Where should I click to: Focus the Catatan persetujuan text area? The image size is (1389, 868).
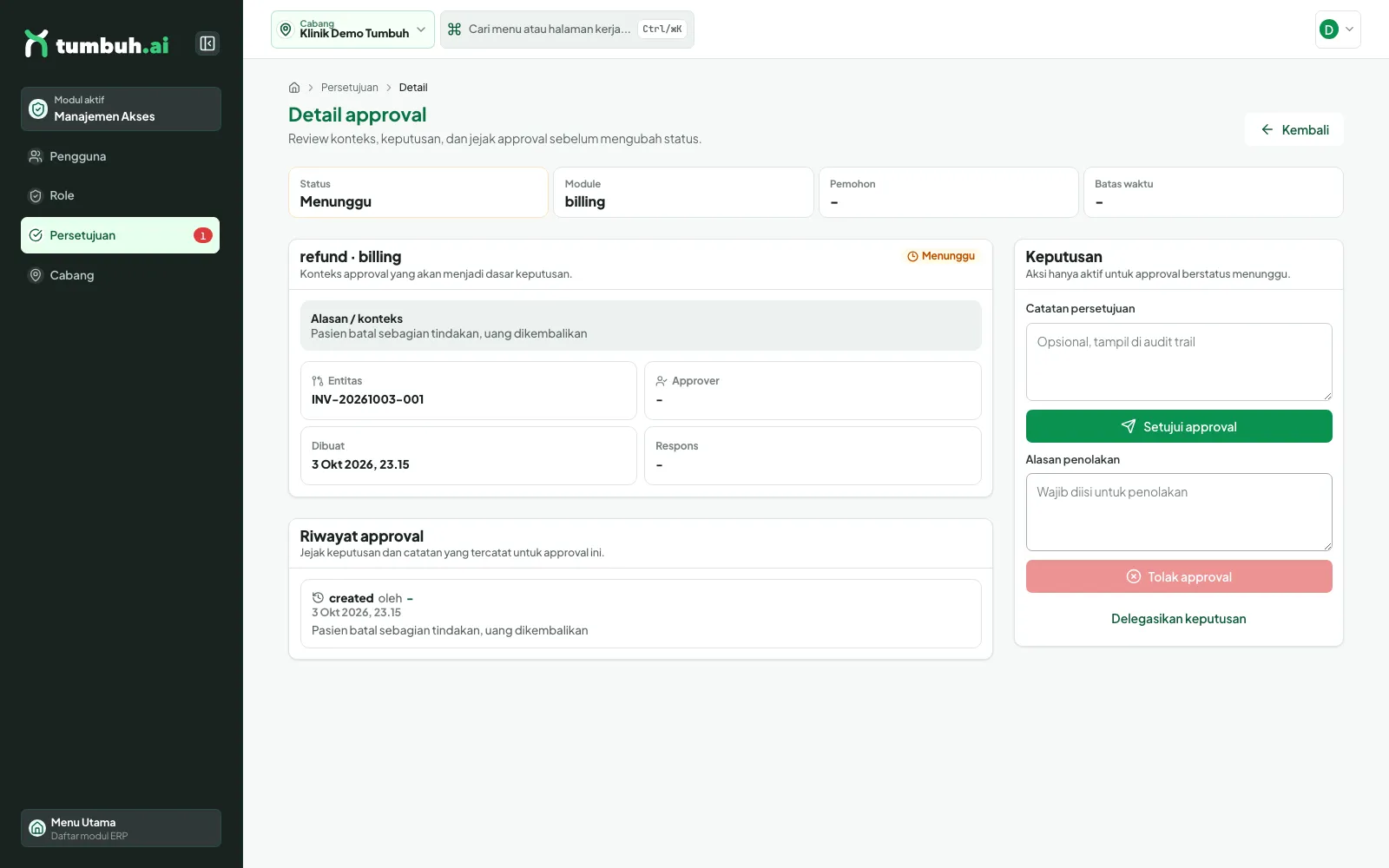pos(1179,362)
